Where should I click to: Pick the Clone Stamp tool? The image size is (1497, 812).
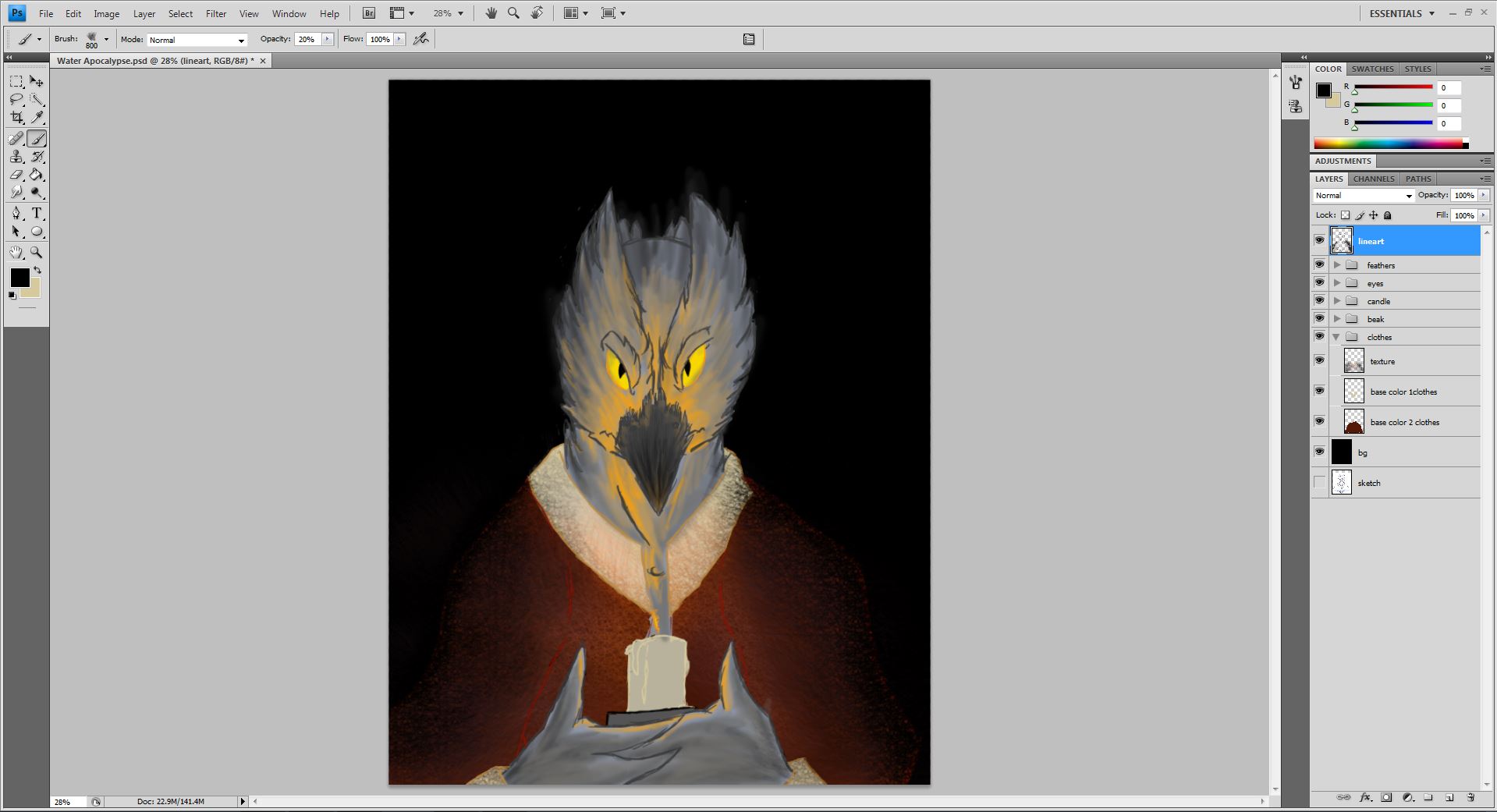[16, 157]
